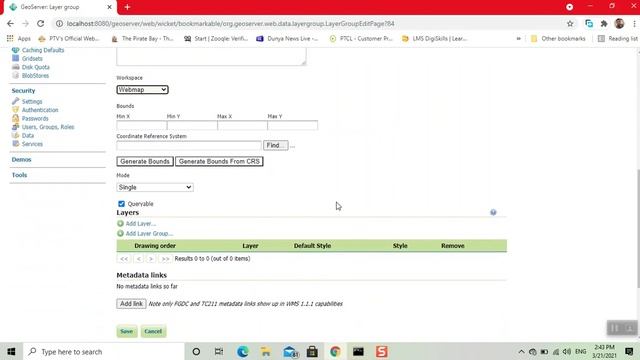Click the Authentication shield icon
Screen dimensions: 640x360
[16, 110]
